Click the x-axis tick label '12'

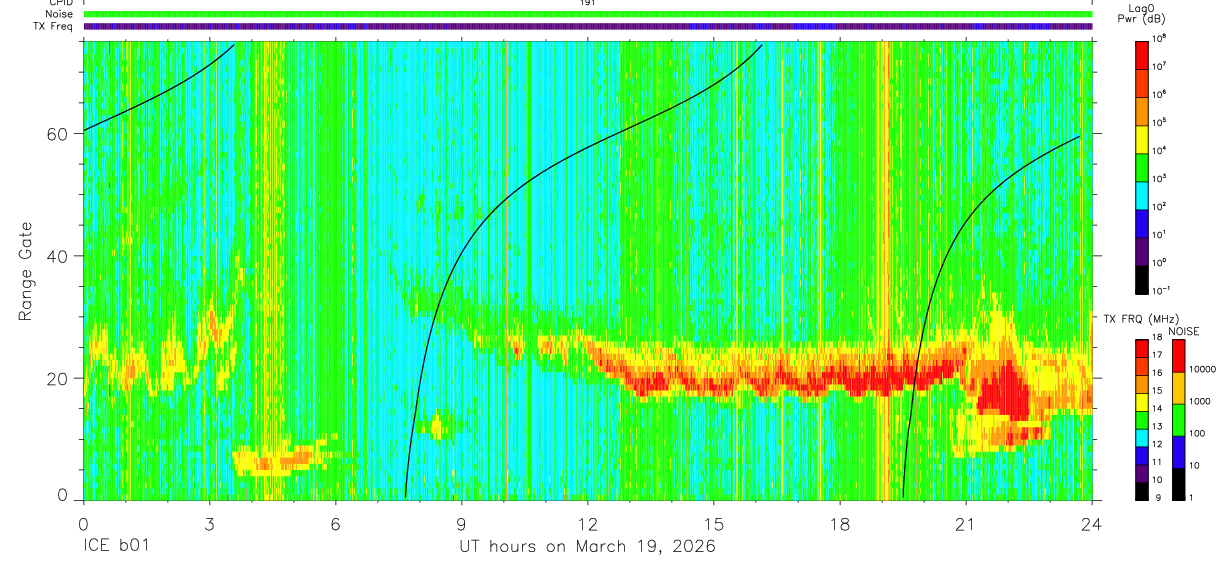(587, 524)
